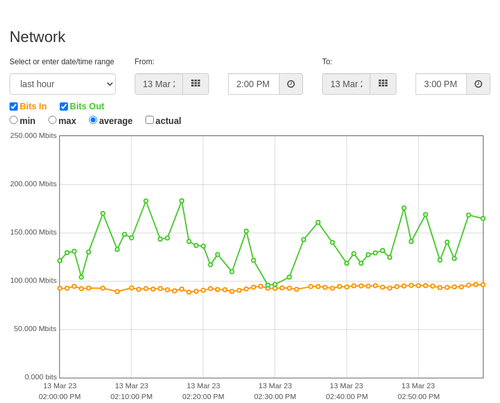Screen dimensions: 500x403
Task: Click the To time field showing 3:00 PM
Action: pyautogui.click(x=441, y=84)
